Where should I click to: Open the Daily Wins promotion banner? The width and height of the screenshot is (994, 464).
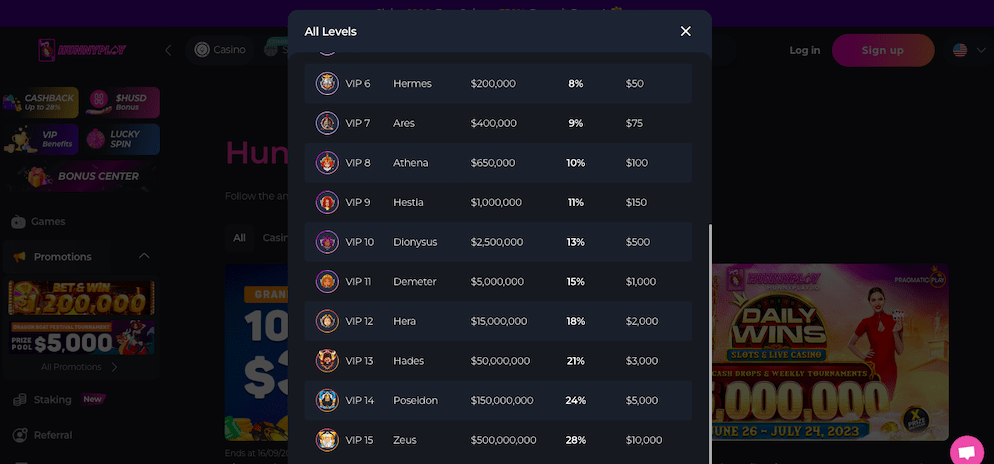click(x=830, y=352)
